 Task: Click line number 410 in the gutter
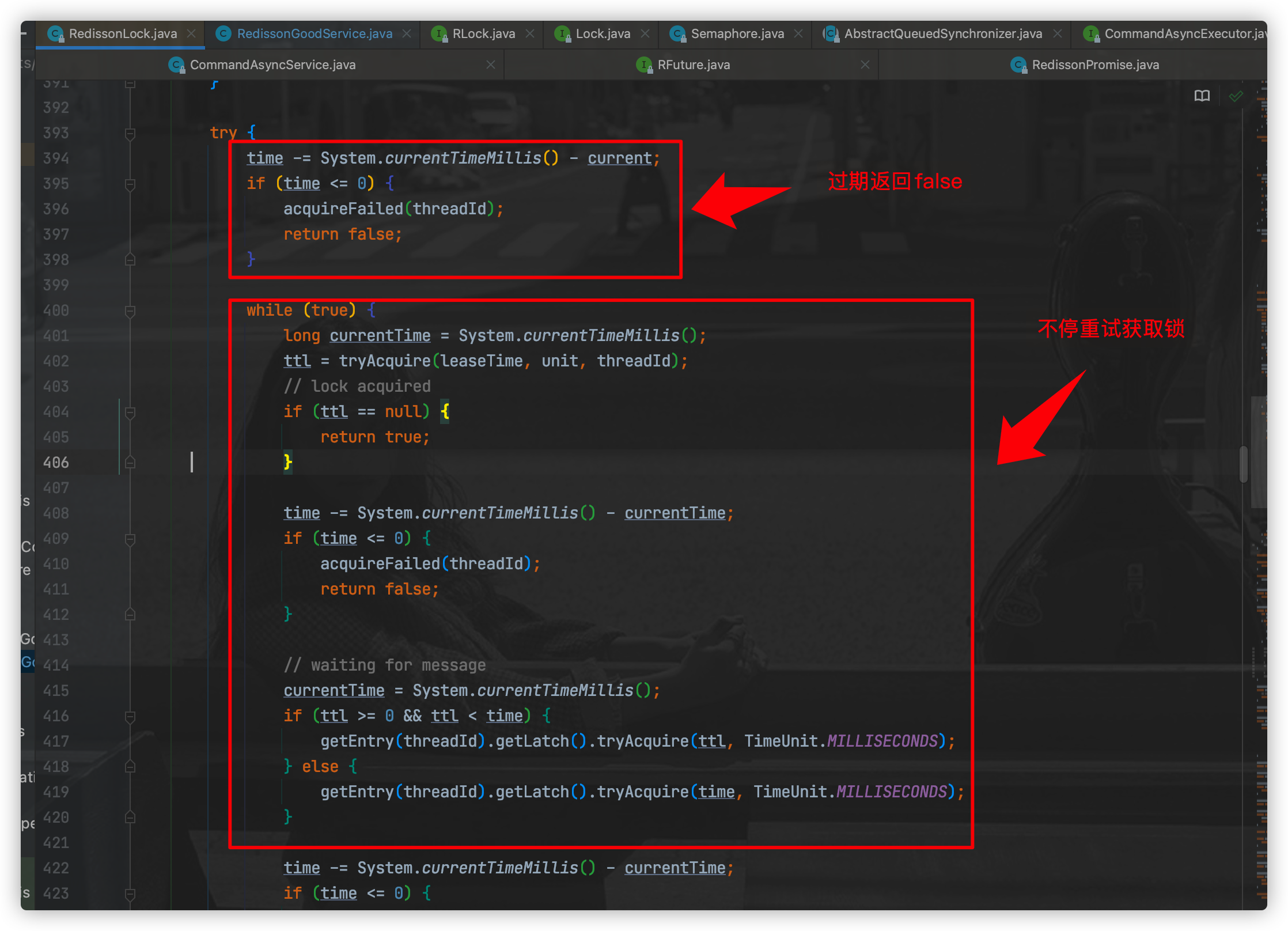coord(56,564)
